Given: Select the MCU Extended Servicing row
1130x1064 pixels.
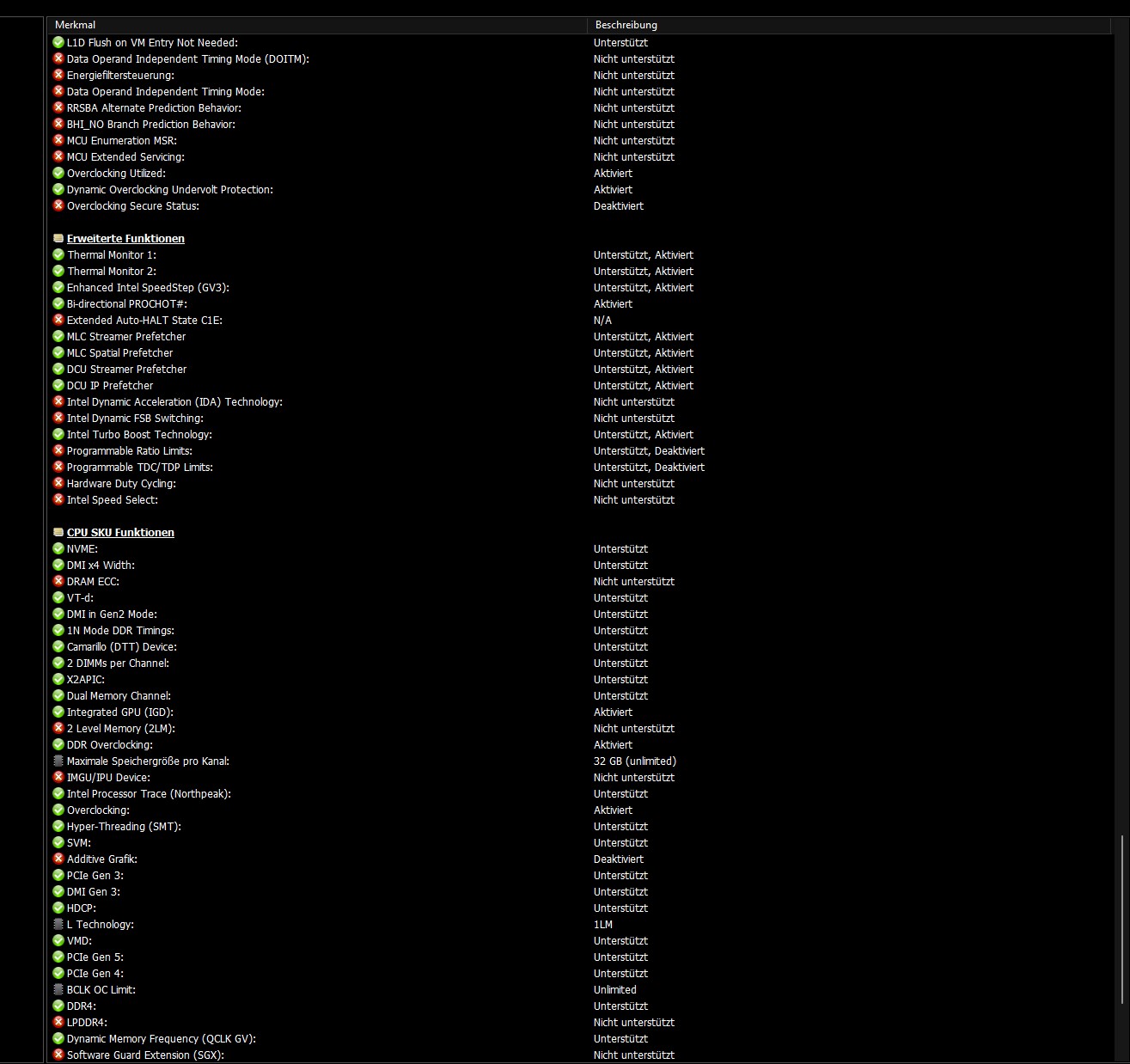Looking at the screenshot, I should 581,157.
